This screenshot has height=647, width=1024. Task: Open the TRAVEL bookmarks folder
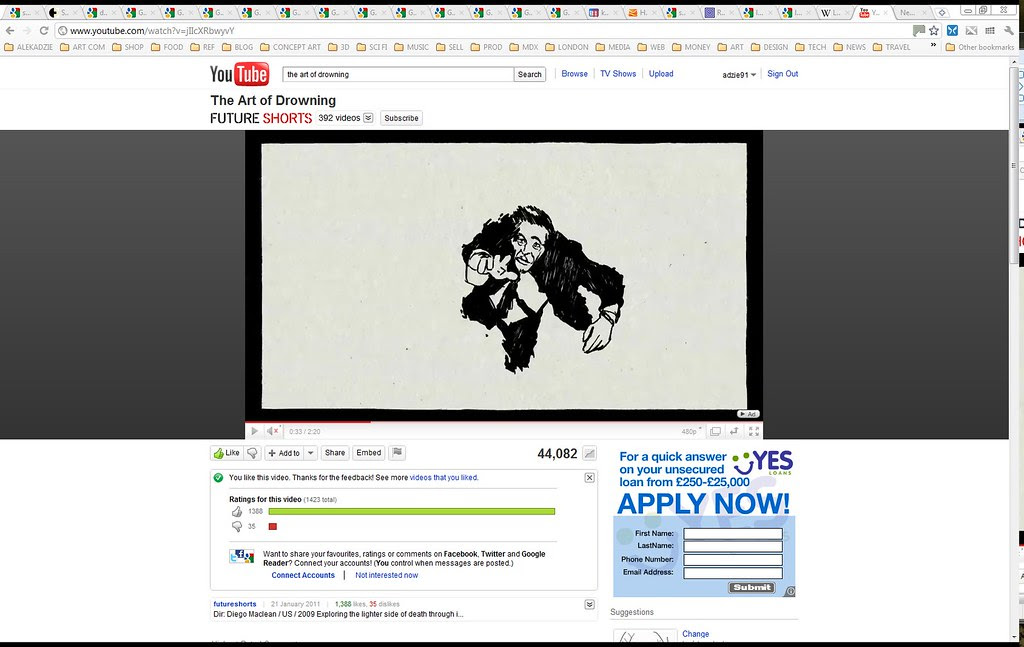(891, 47)
